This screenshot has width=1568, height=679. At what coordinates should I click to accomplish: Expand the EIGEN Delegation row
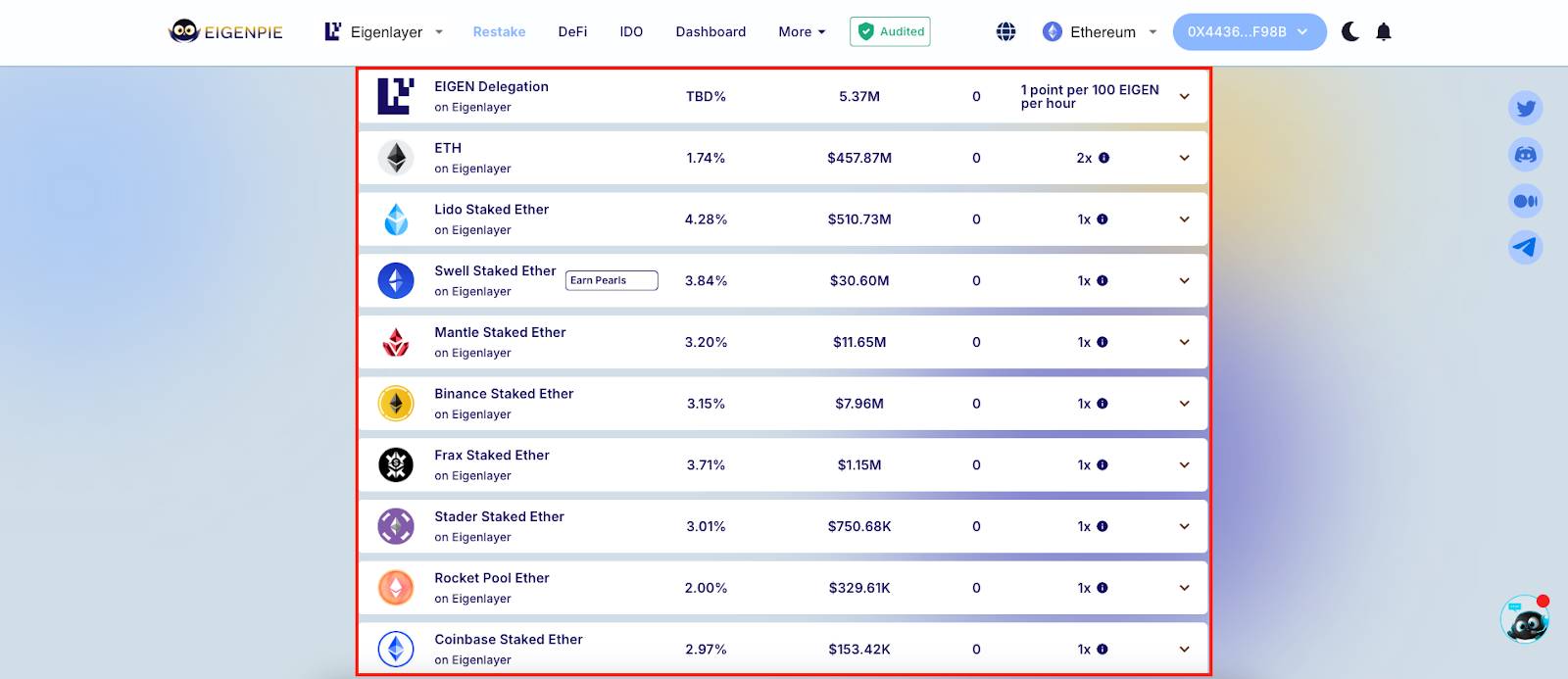[x=1184, y=96]
